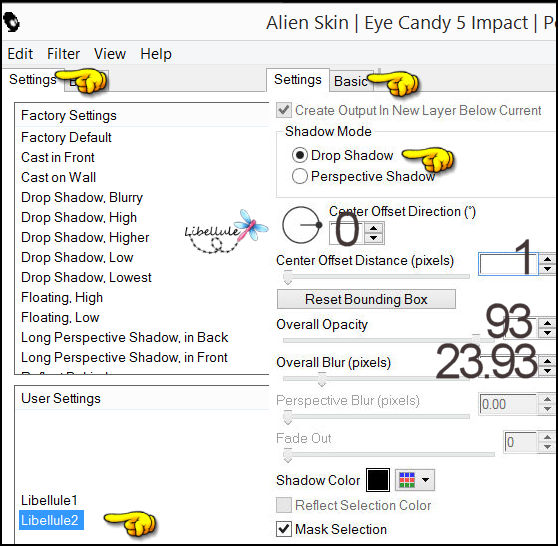558x546 pixels.
Task: Select the Drop Shadow radio button
Action: pos(300,155)
